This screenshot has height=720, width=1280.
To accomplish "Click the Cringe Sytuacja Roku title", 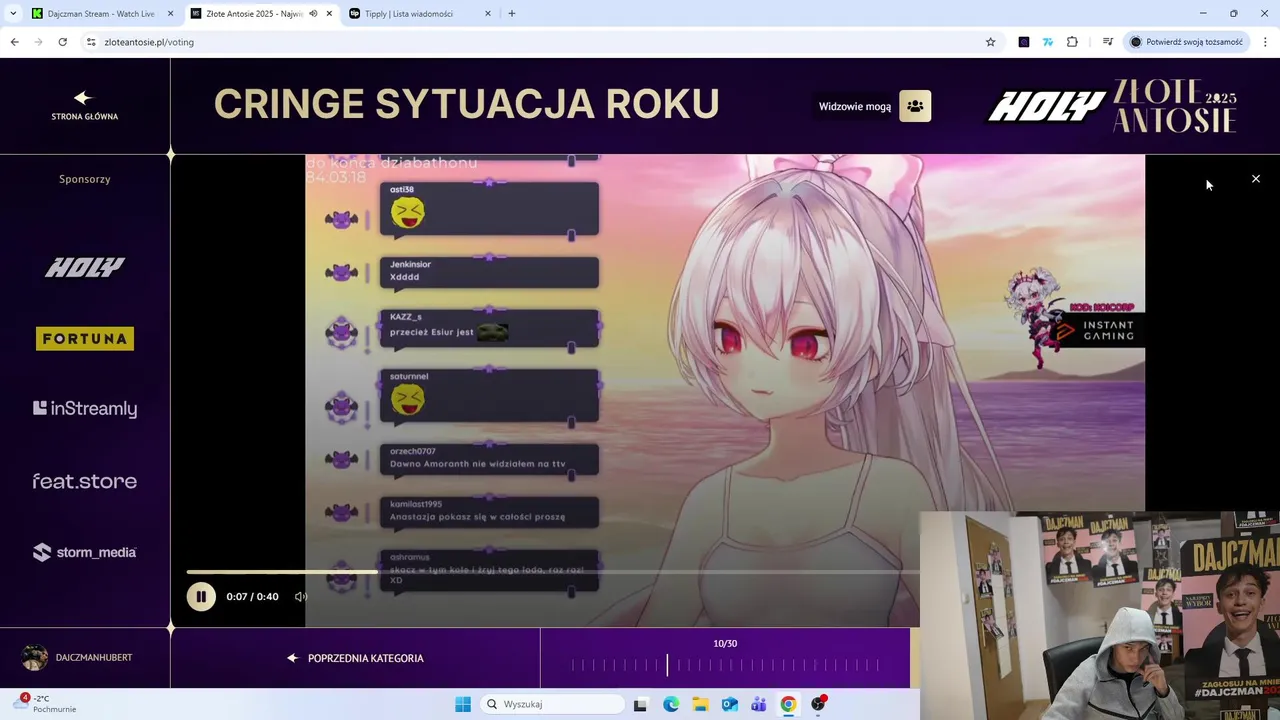I will (x=467, y=104).
